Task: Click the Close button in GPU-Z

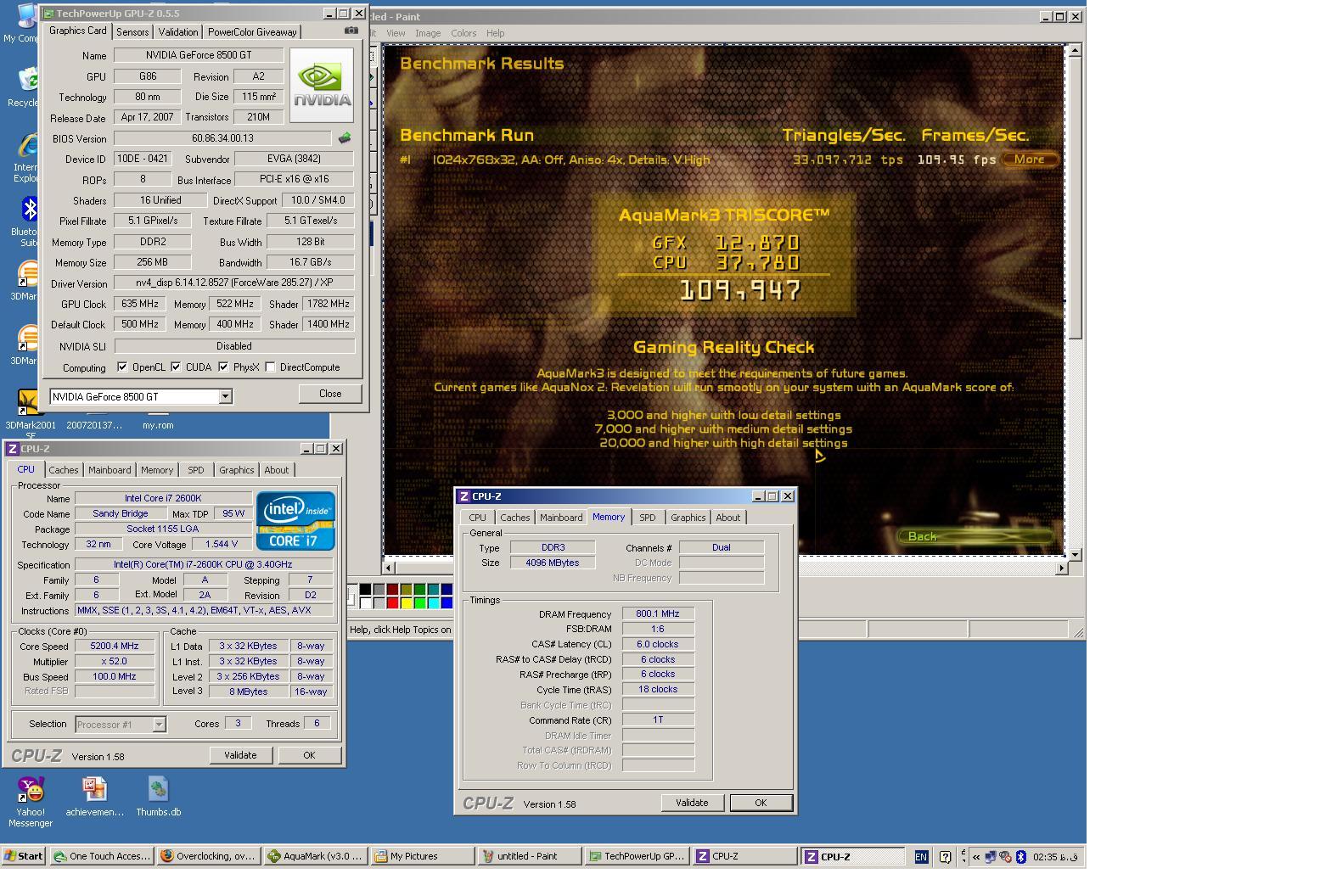Action: coord(330,394)
